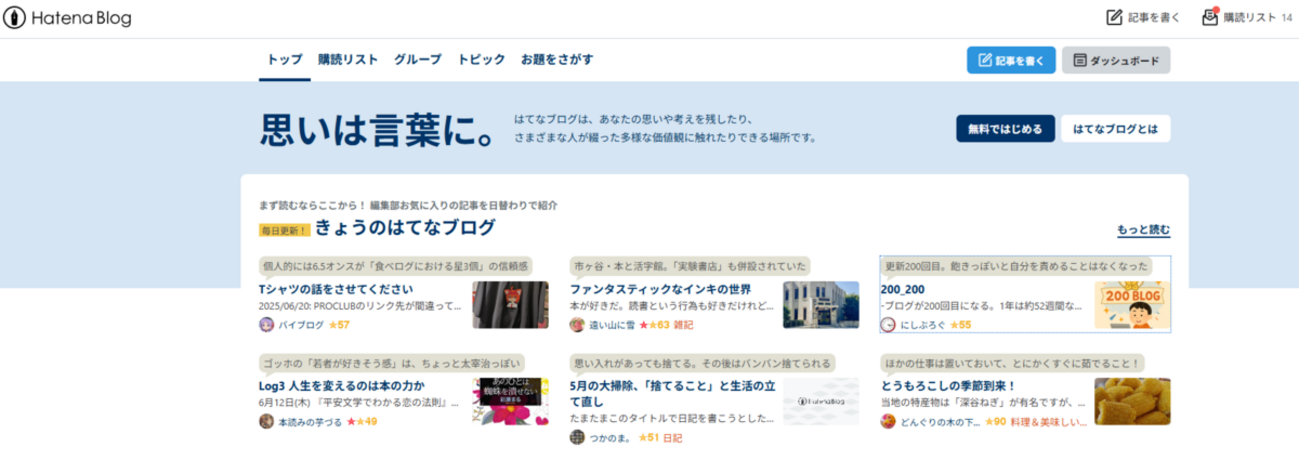
Task: Click the 本読みの芋づる blog name
Action: pyautogui.click(x=310, y=422)
